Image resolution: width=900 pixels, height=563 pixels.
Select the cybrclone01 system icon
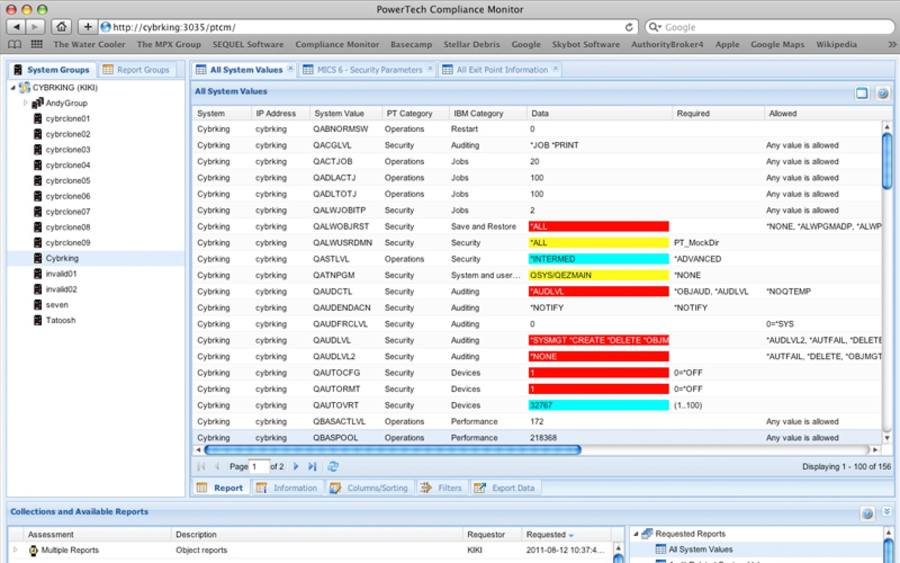coord(38,119)
